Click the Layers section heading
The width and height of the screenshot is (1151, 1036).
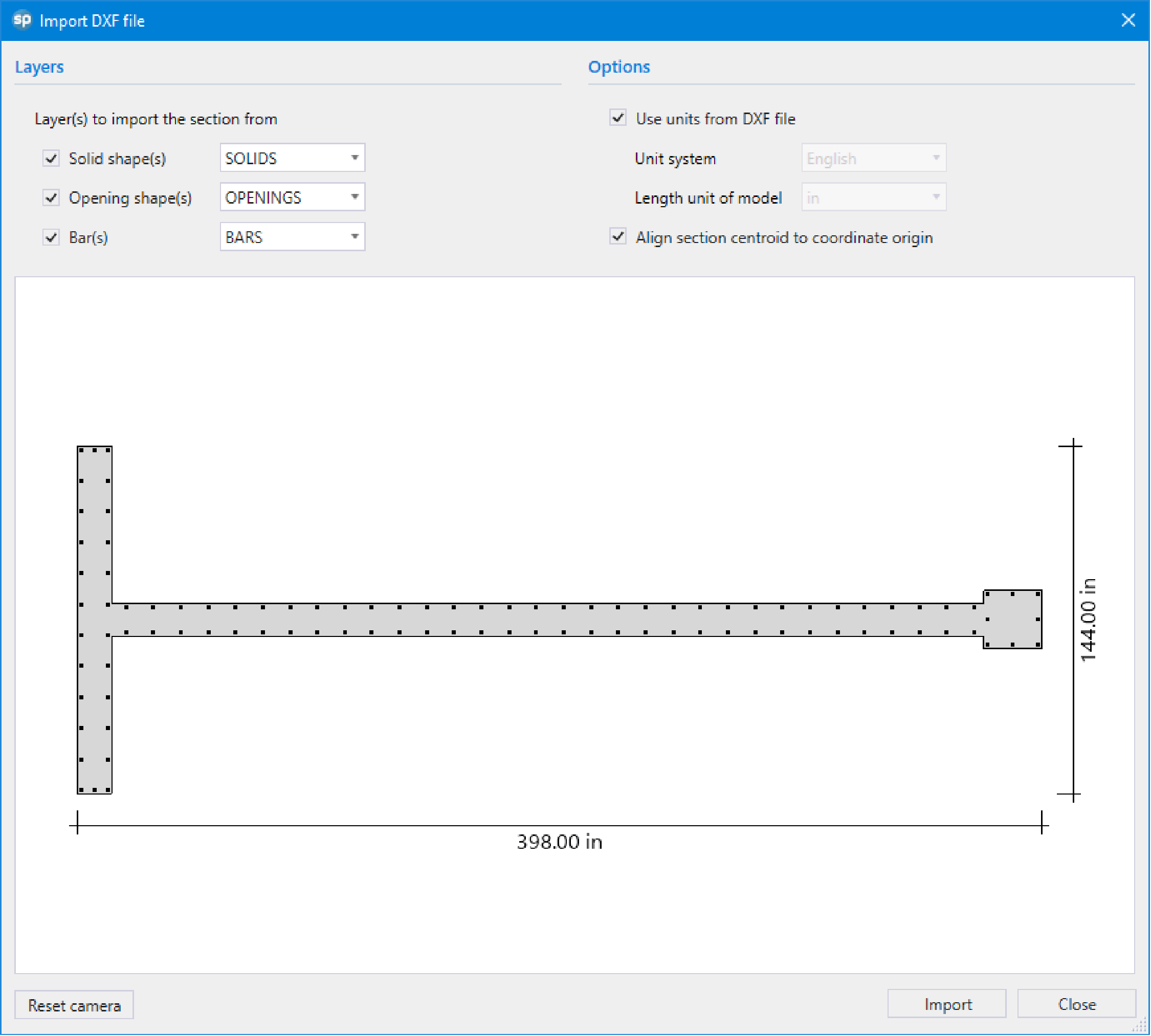(39, 67)
